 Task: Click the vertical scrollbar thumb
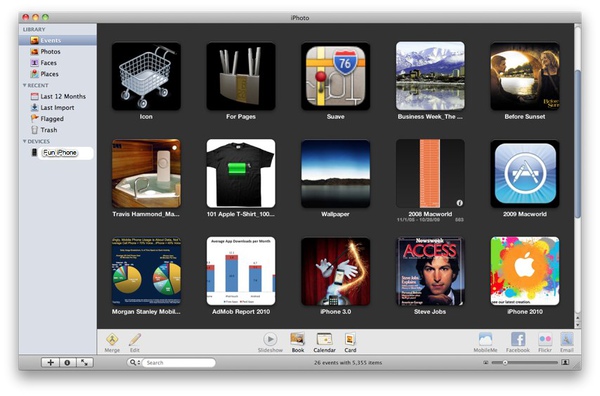click(x=578, y=145)
